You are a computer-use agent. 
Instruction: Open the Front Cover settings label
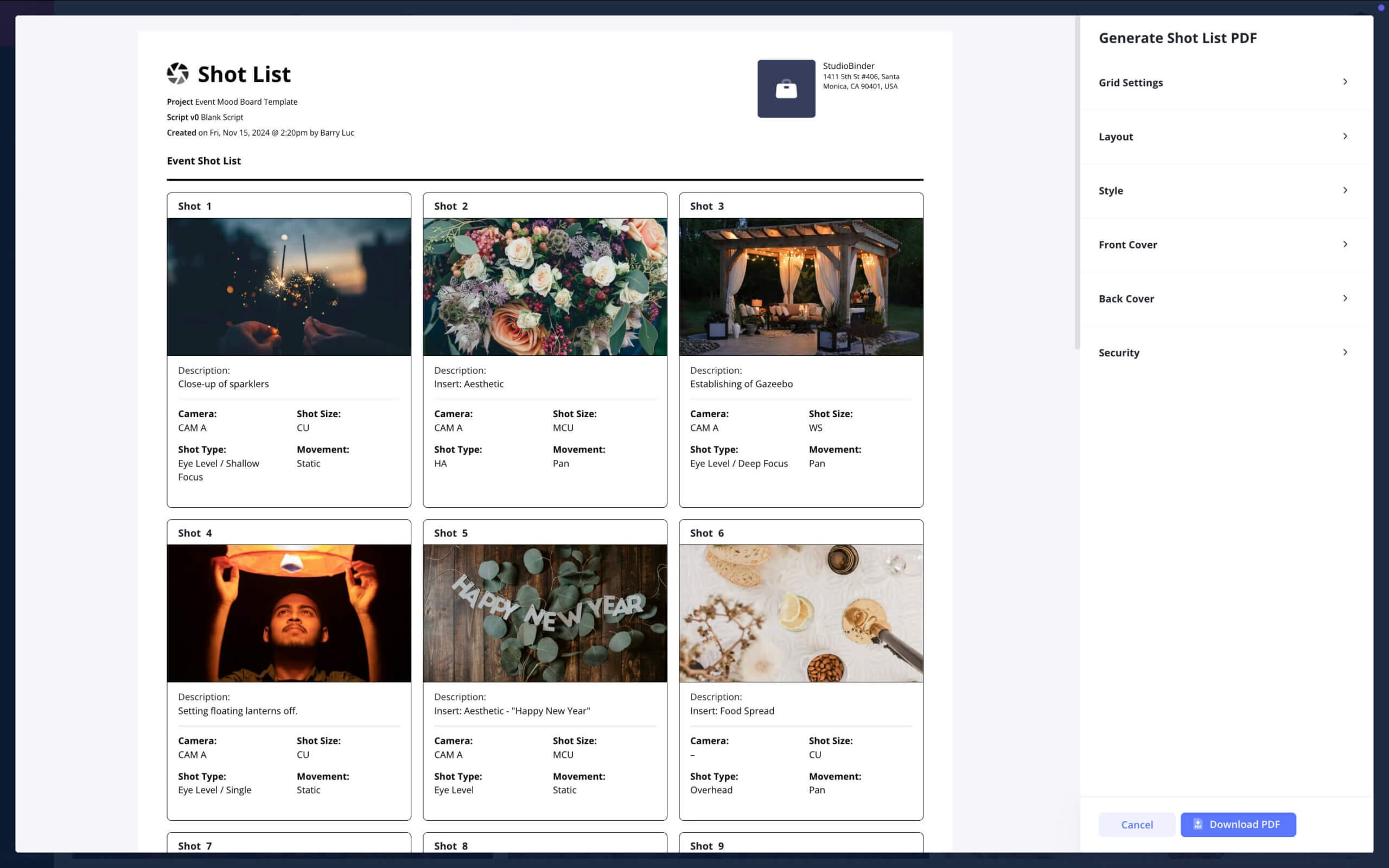(x=1127, y=245)
